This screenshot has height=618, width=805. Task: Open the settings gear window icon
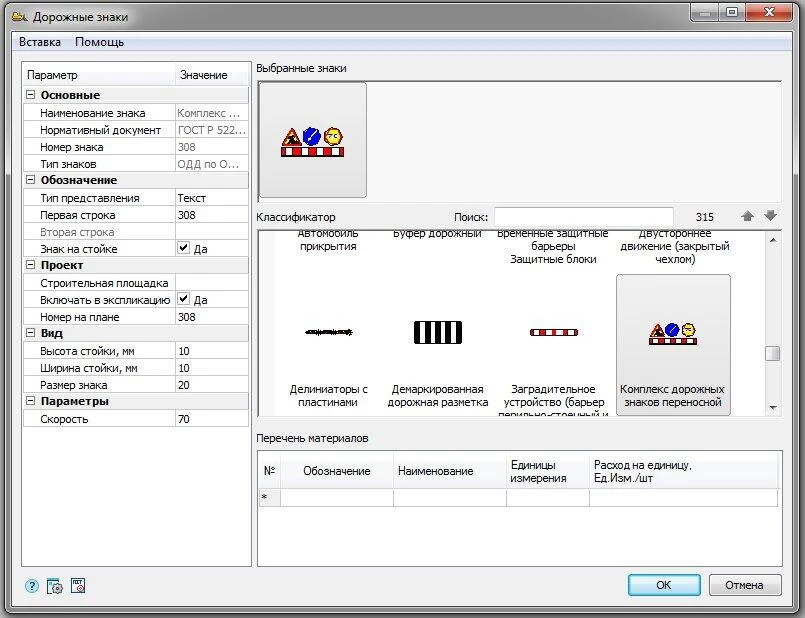56,586
